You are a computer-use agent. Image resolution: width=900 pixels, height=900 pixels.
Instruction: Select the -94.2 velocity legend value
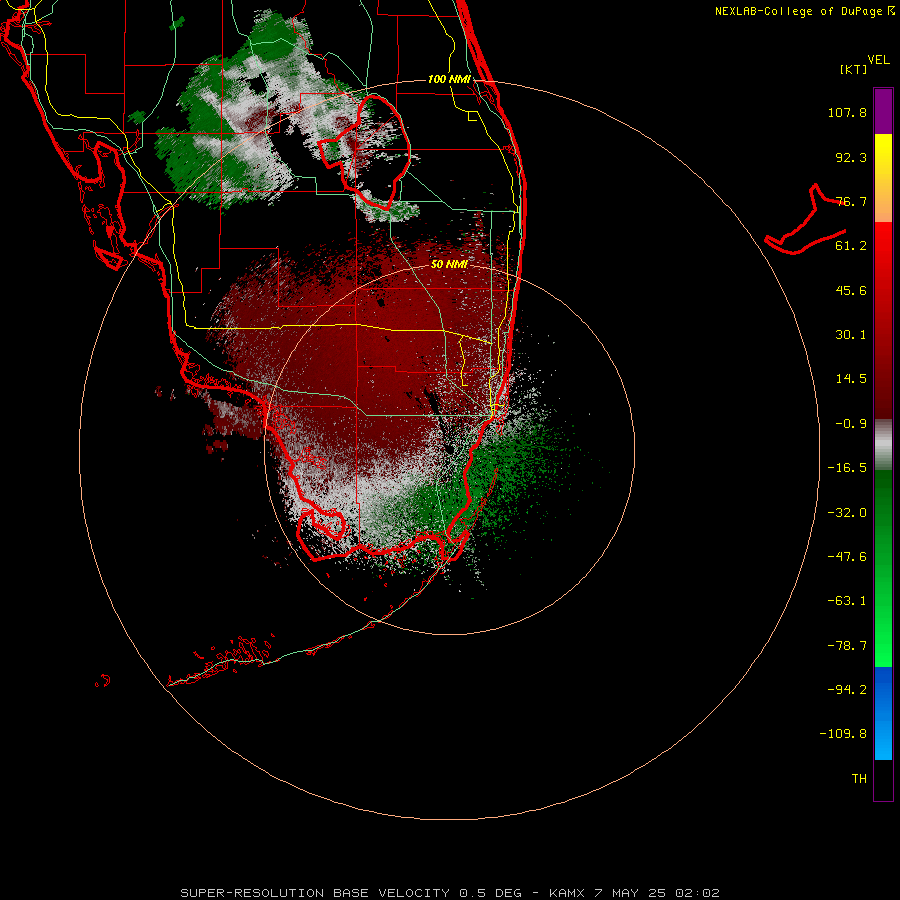click(847, 690)
